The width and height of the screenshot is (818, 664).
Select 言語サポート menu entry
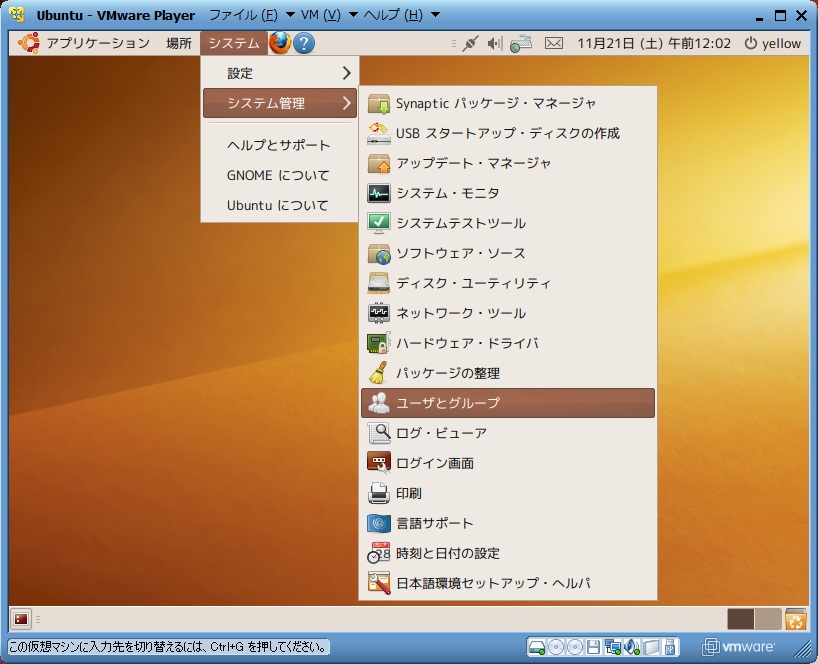(508, 523)
